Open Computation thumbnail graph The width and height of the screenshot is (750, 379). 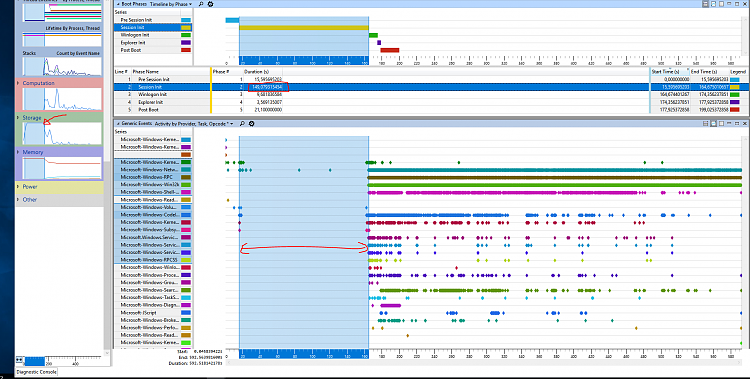click(x=62, y=99)
